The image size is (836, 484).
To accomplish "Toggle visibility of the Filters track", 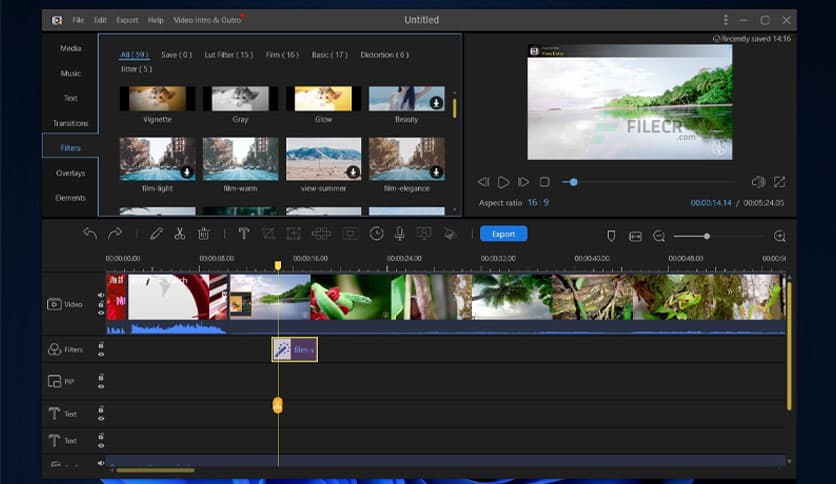I will (100, 352).
